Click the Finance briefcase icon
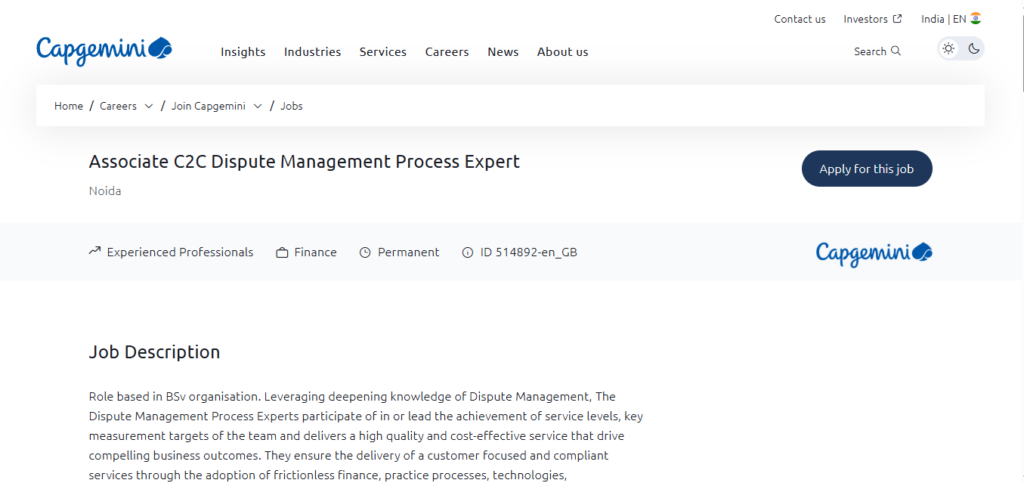Image resolution: width=1024 pixels, height=483 pixels. pos(282,253)
